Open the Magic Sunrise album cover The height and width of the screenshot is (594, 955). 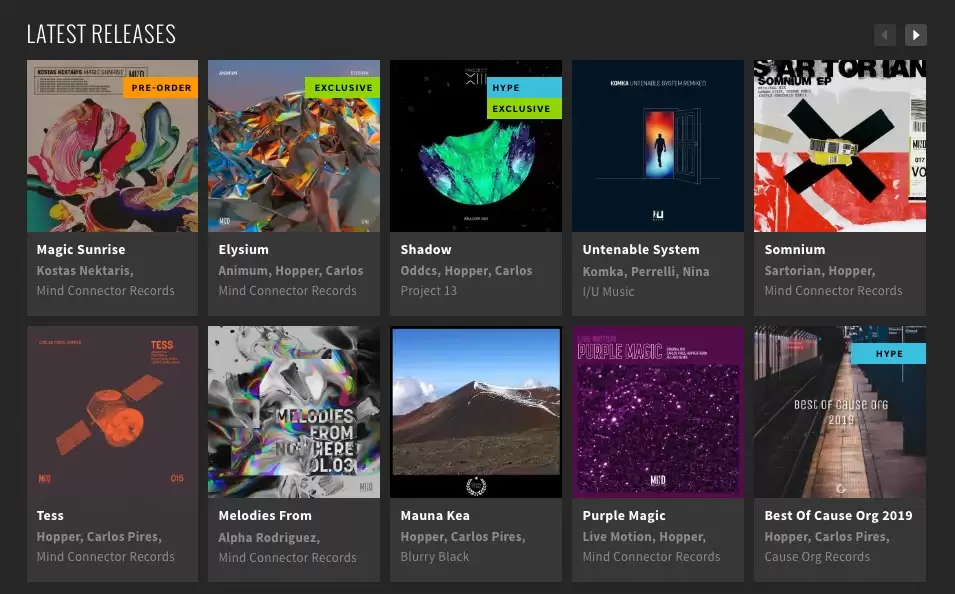pos(112,146)
